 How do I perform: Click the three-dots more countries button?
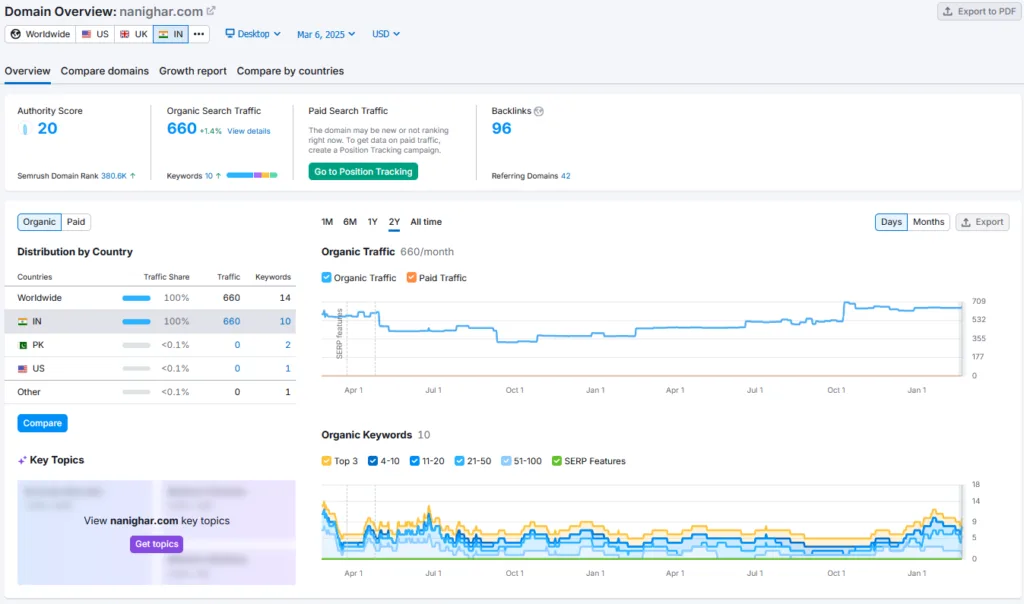coord(199,34)
